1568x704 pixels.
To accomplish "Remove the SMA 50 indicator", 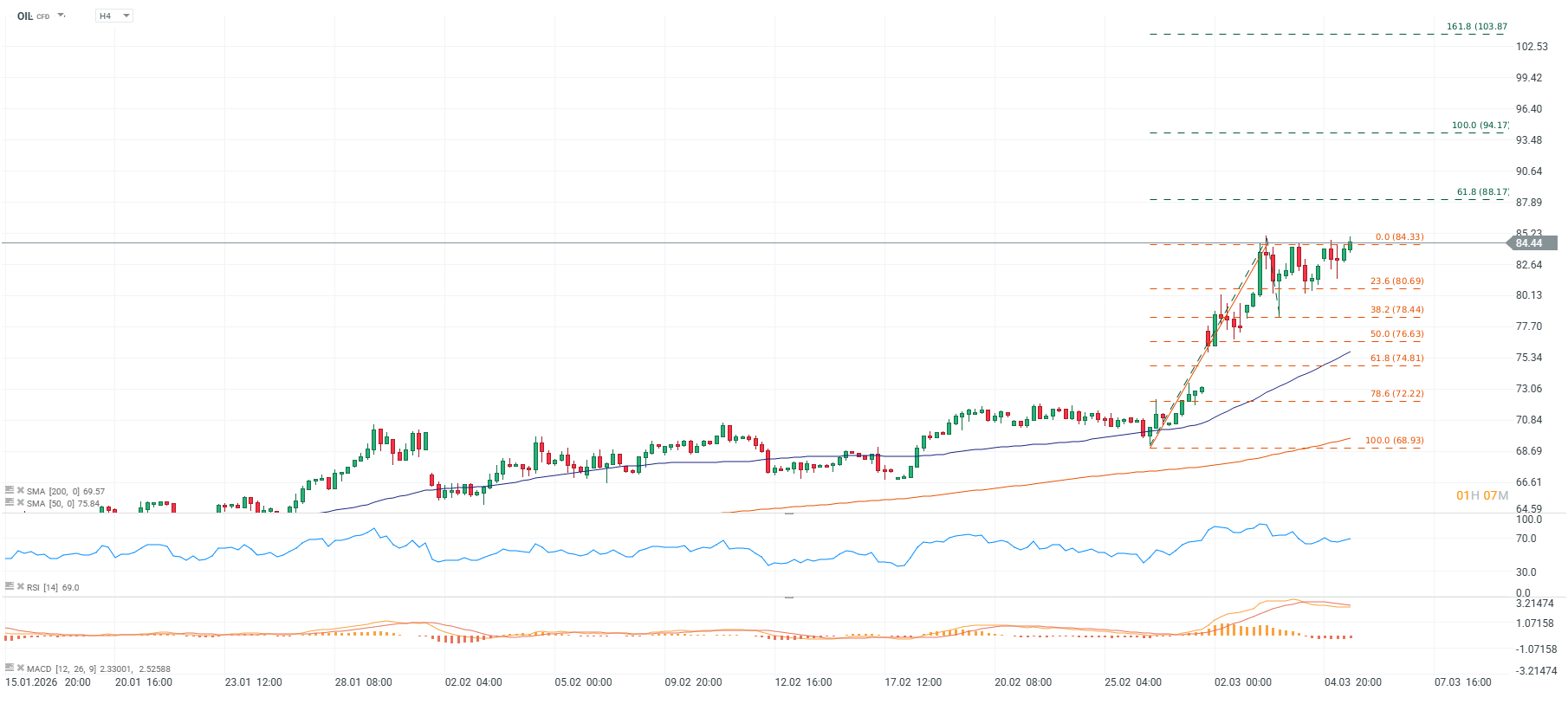I will coord(20,502).
